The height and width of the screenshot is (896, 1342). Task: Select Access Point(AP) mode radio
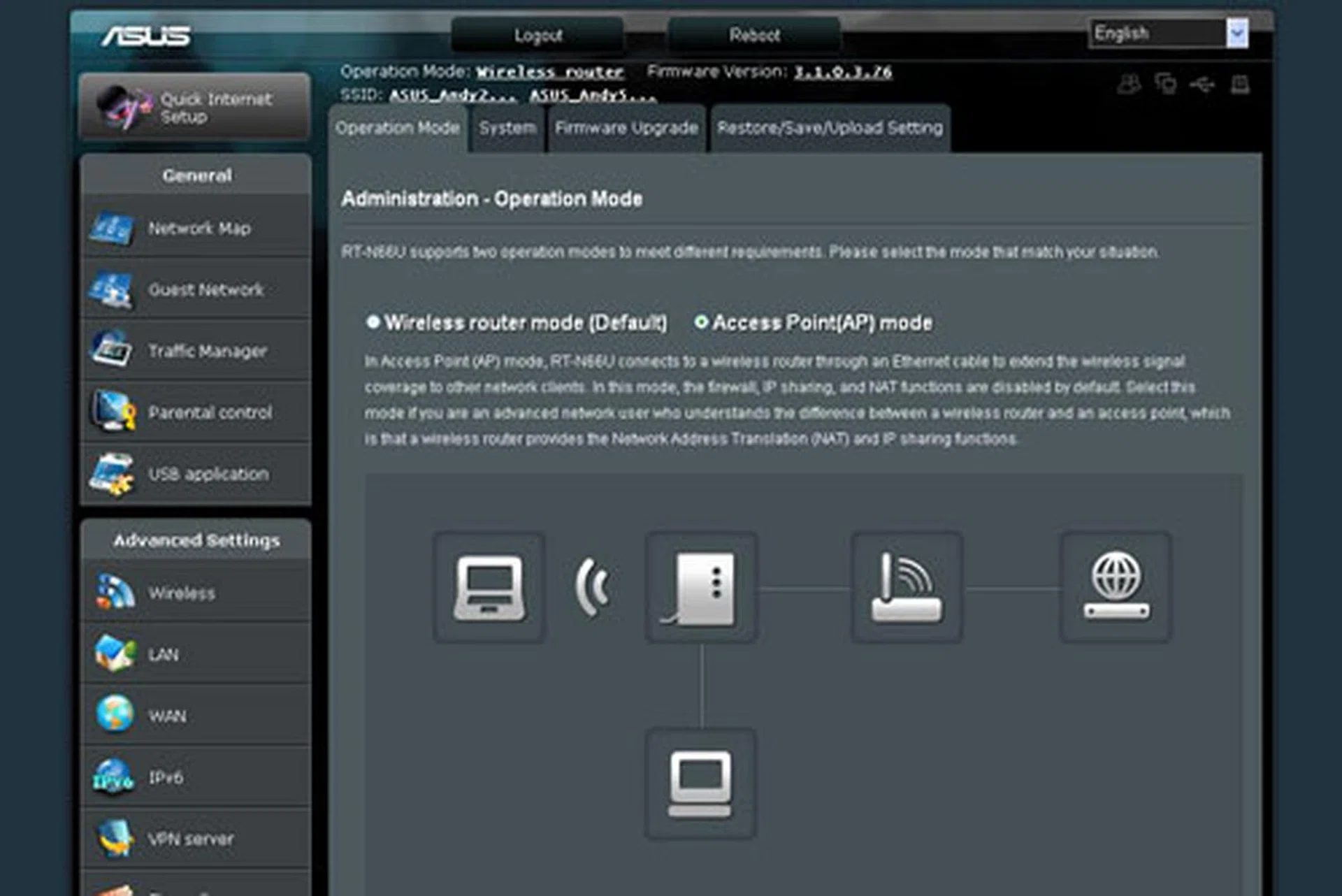click(x=701, y=322)
